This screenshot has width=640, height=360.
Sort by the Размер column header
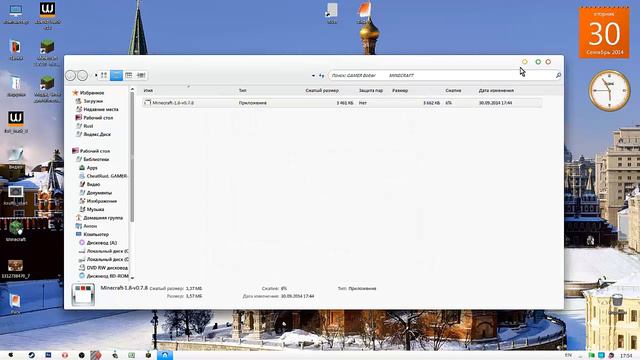400,91
